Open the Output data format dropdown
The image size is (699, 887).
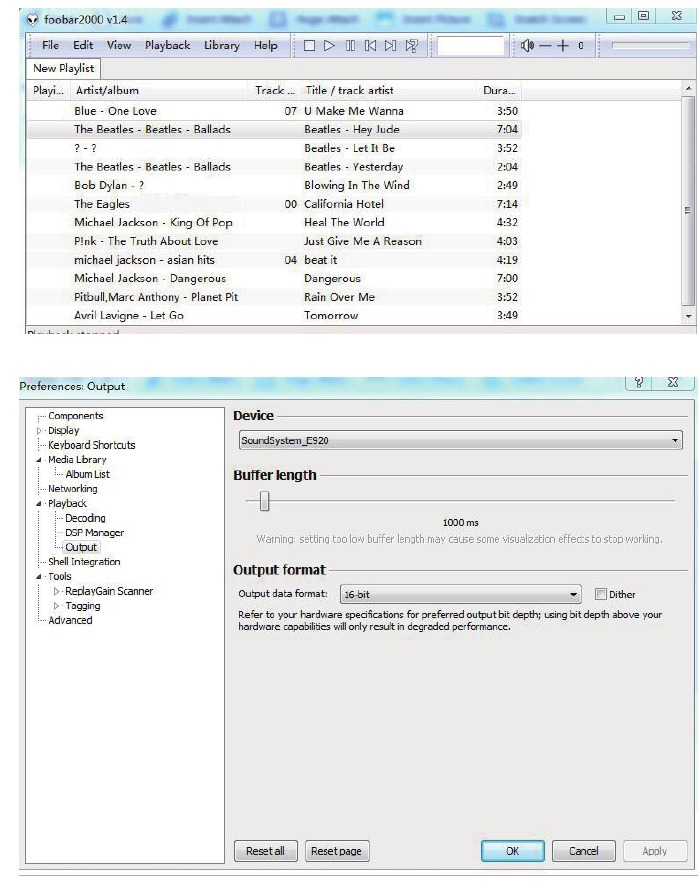(460, 594)
